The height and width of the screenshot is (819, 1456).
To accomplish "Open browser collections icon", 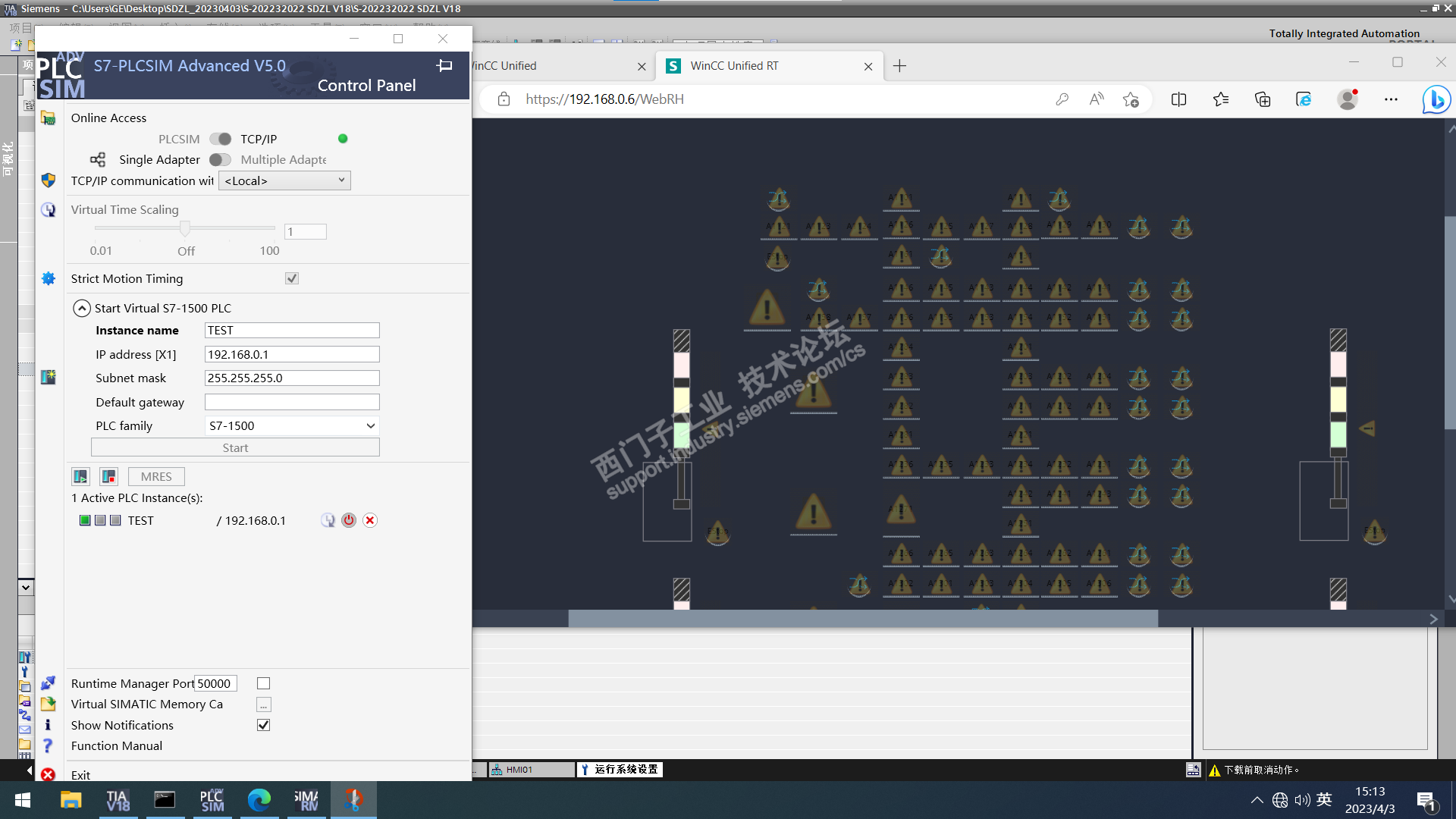I will point(1263,99).
